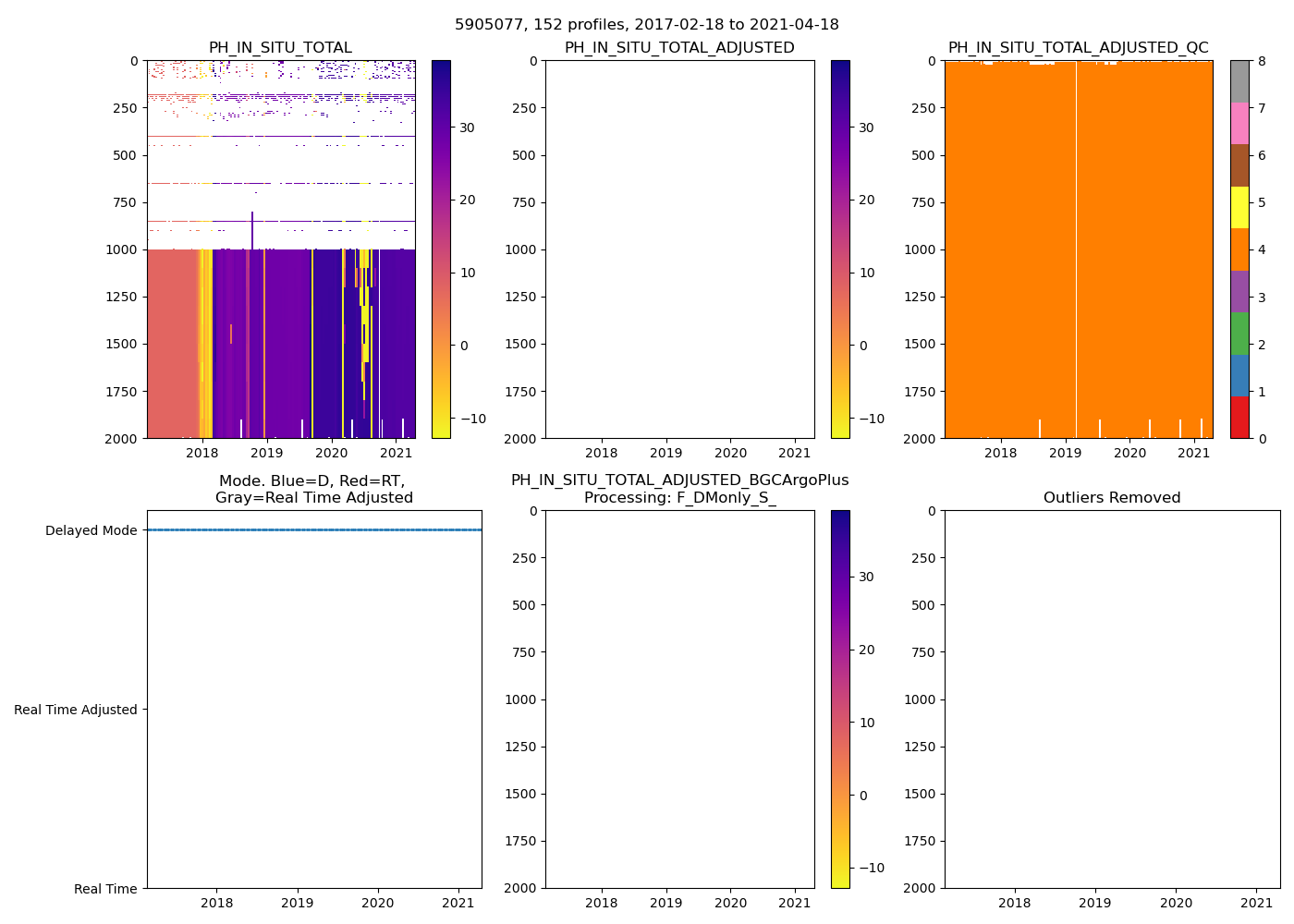Click the colorbar beside the PH_IN_SITU_TOTAL plot

point(441,249)
